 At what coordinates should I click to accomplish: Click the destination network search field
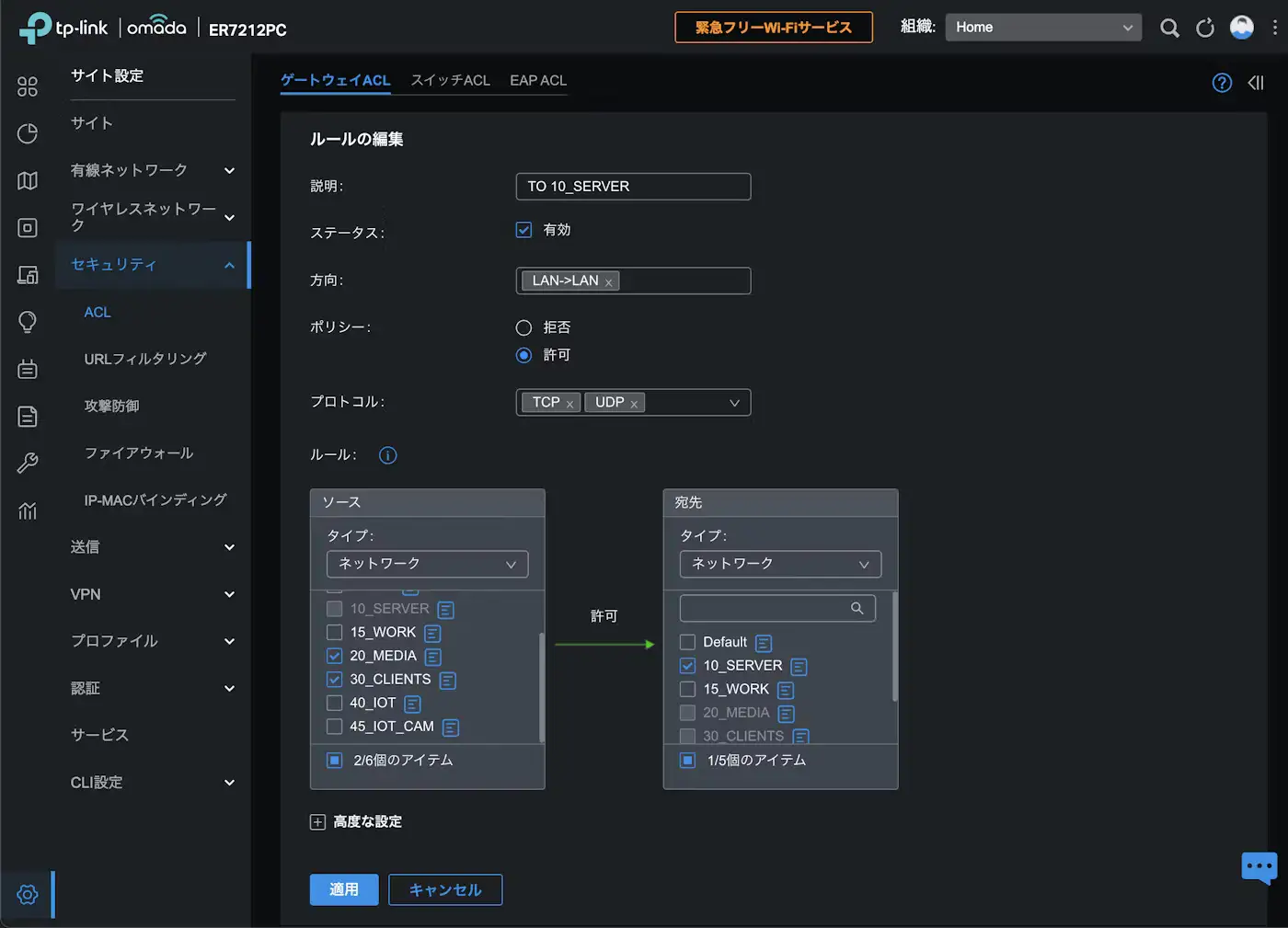pyautogui.click(x=777, y=608)
